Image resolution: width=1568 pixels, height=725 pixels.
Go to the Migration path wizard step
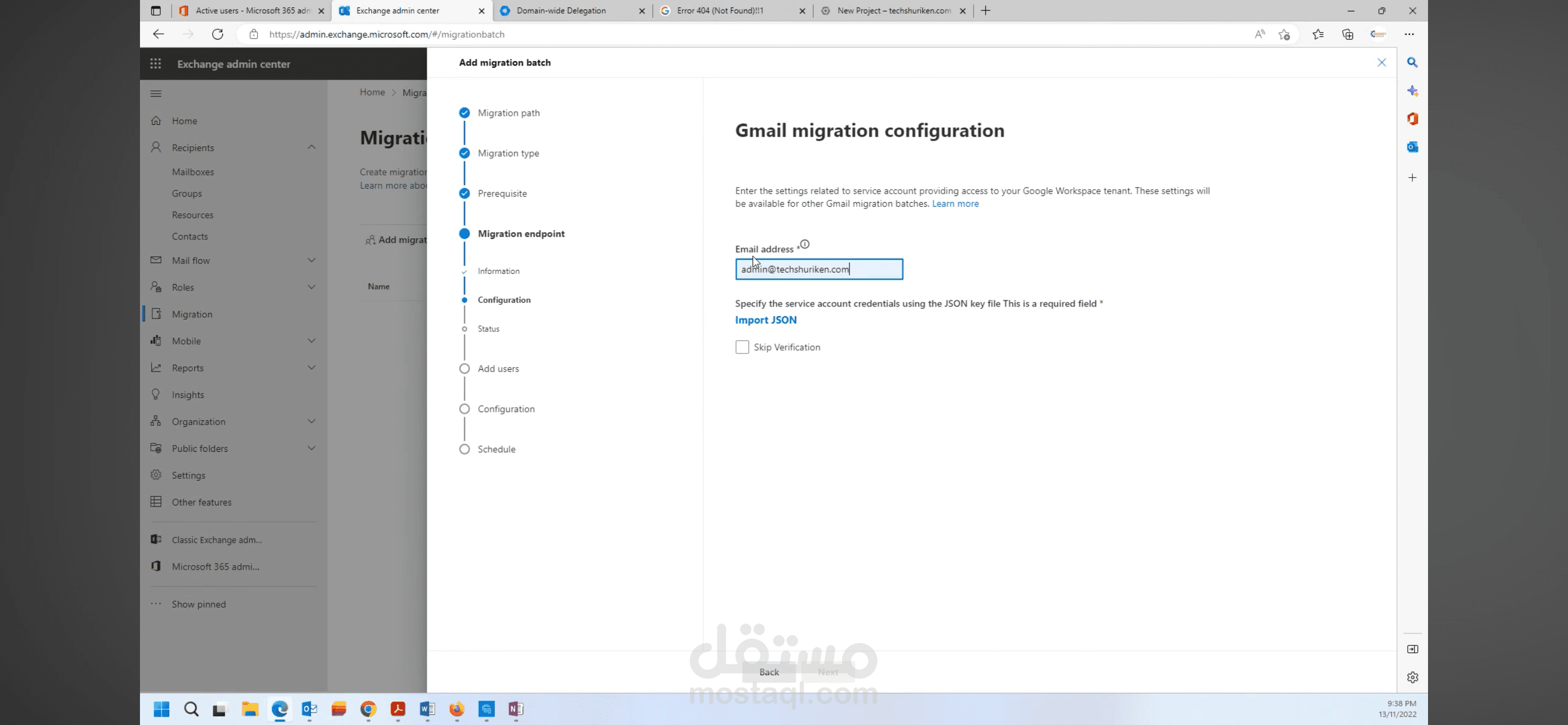pos(508,112)
